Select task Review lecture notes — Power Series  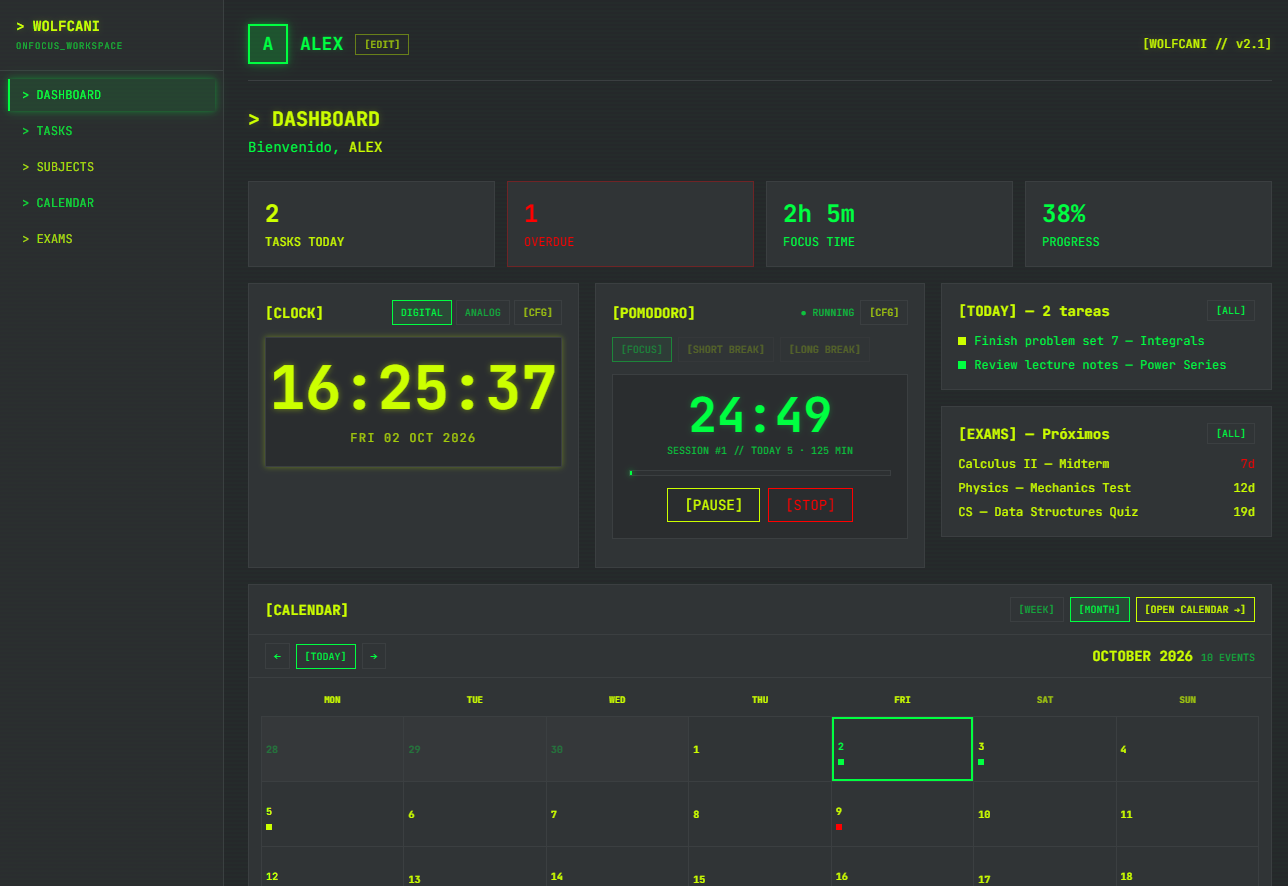[1106, 365]
